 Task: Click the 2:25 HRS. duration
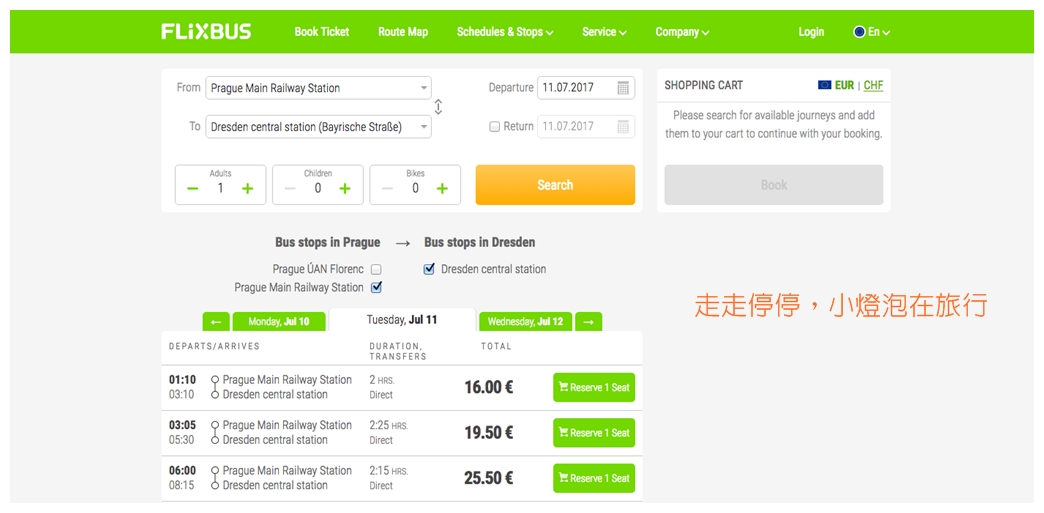[x=389, y=426]
